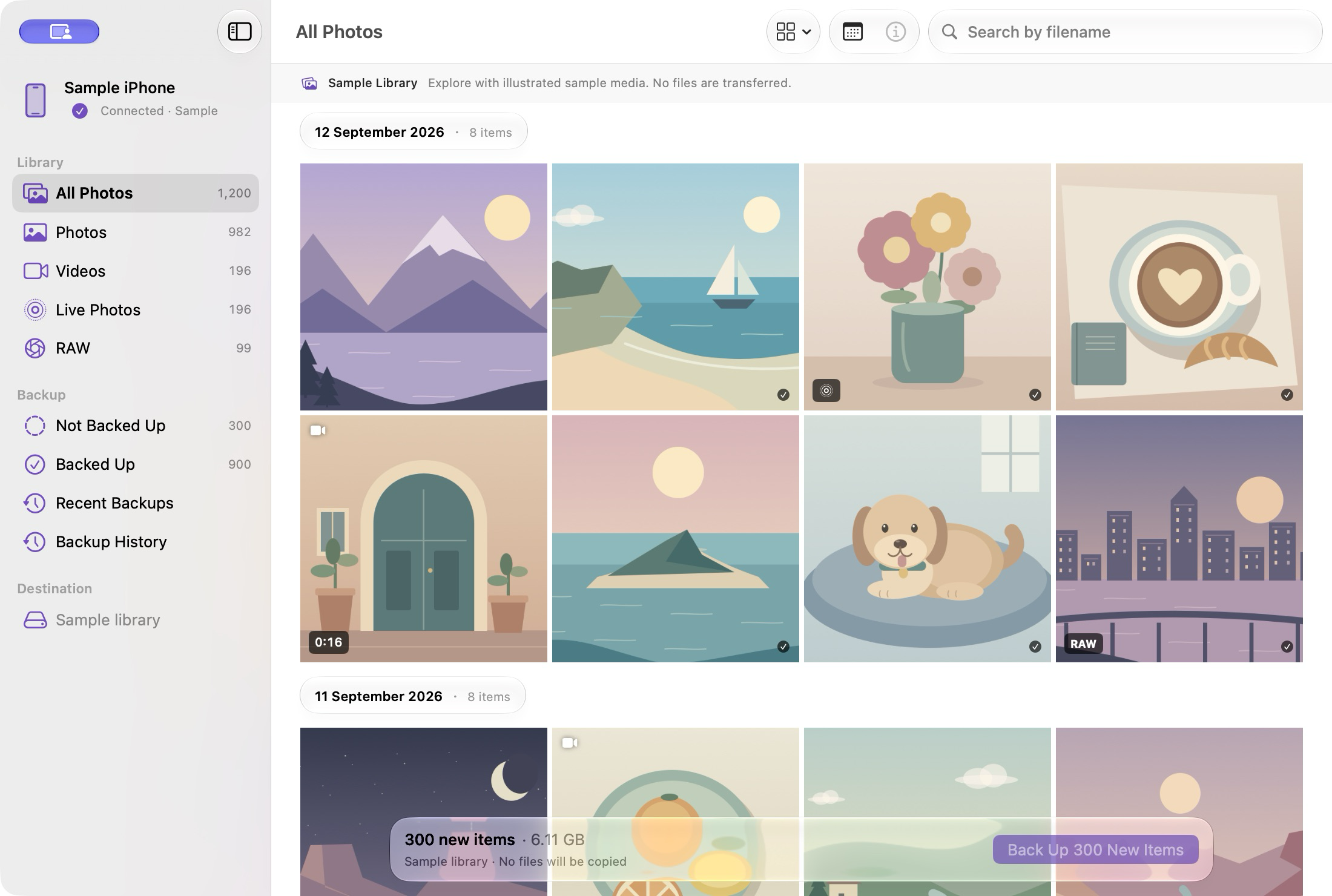This screenshot has width=1332, height=896.
Task: Click the video camera icon on door video
Action: (x=318, y=430)
